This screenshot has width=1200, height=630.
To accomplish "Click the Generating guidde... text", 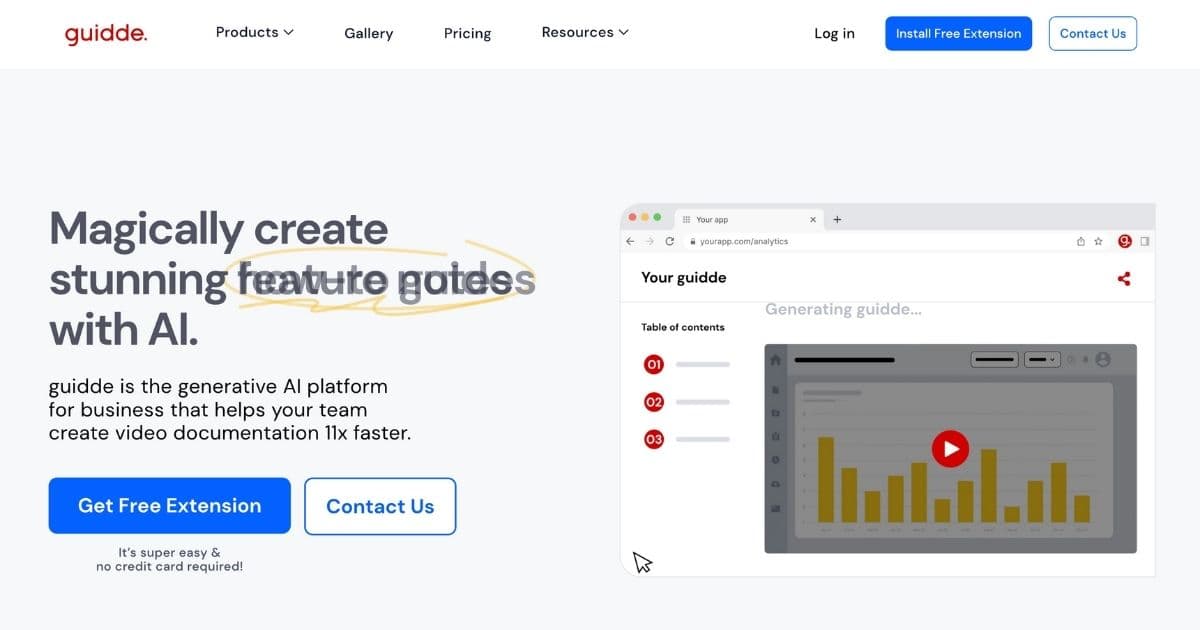I will click(x=843, y=309).
